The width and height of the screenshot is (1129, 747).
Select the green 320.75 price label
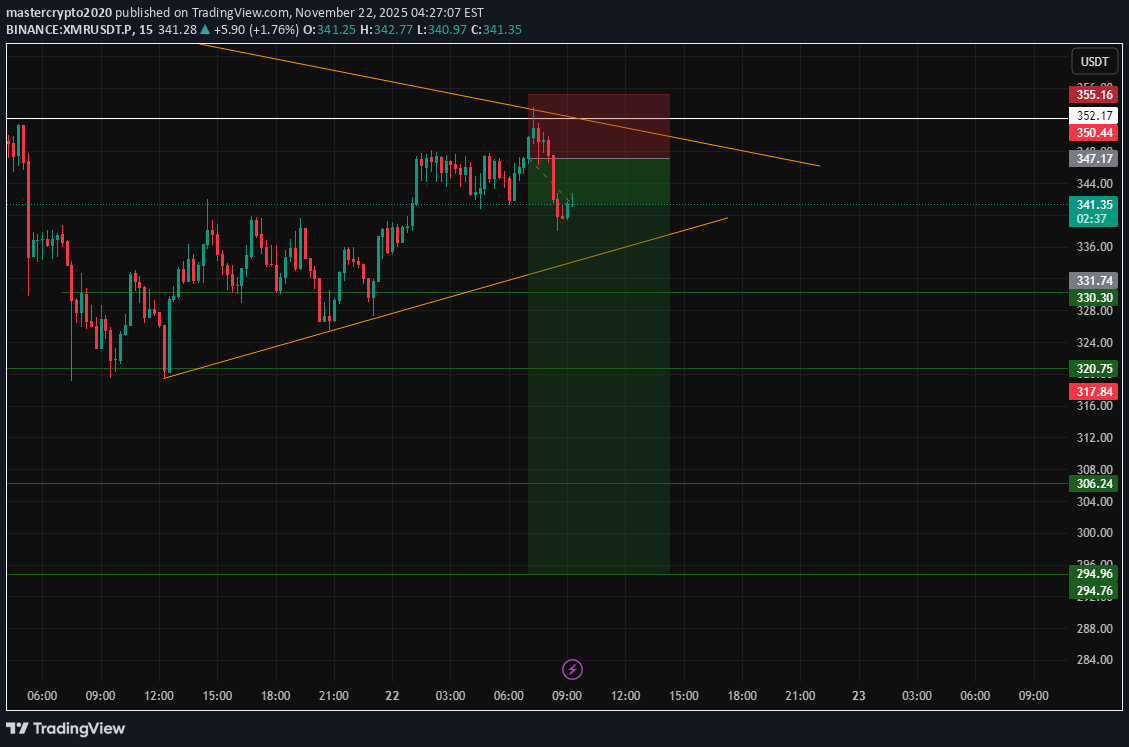click(x=1092, y=368)
